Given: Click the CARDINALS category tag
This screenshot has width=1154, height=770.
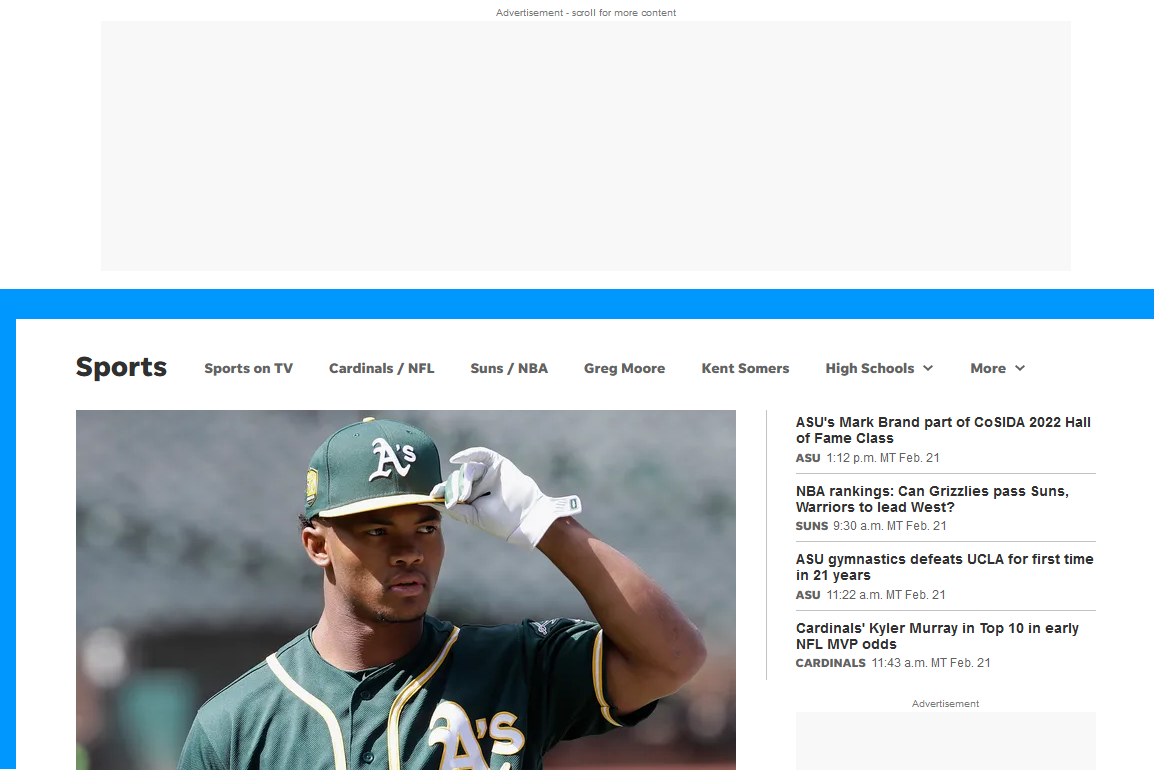Looking at the screenshot, I should 830,663.
